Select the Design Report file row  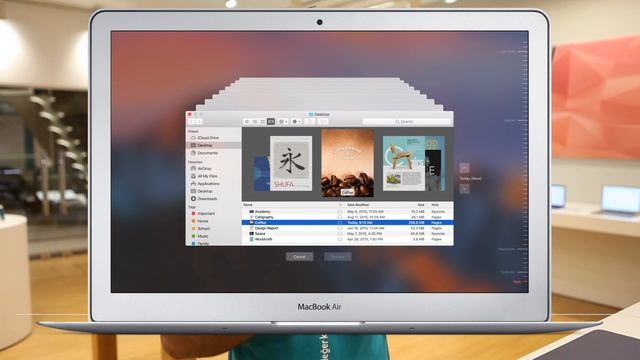pos(347,228)
